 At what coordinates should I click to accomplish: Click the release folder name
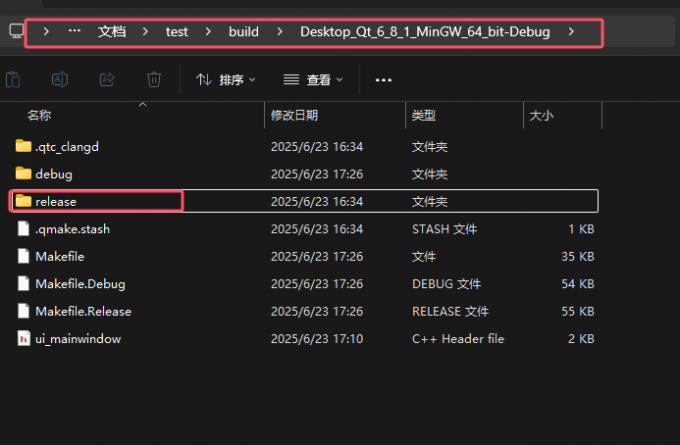(x=56, y=202)
